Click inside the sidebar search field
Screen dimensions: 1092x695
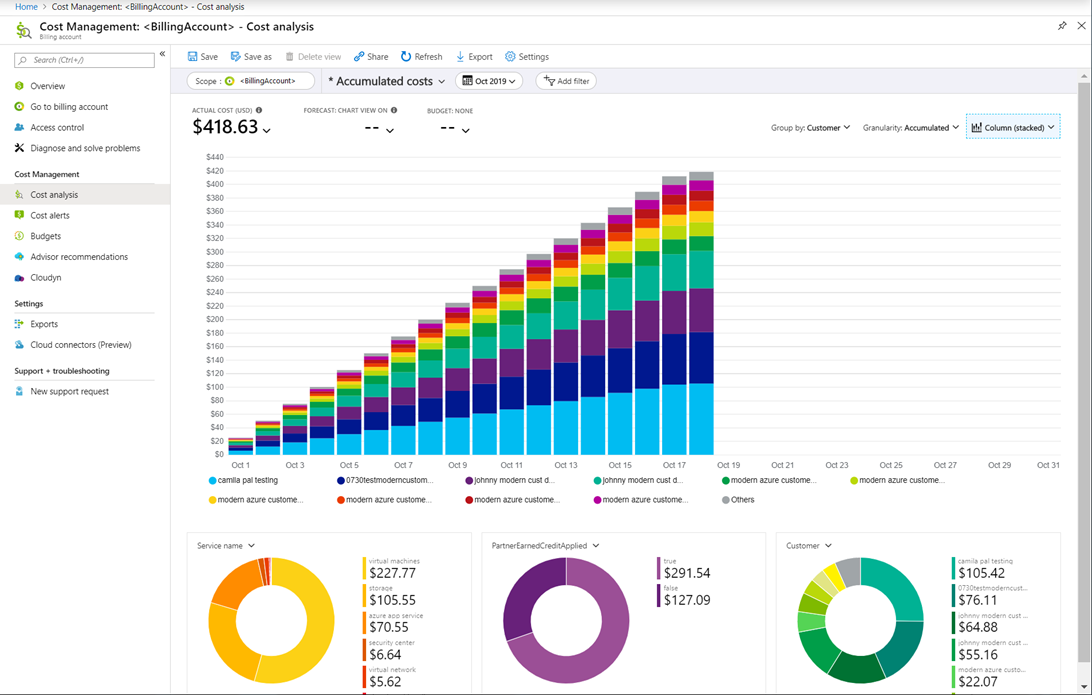point(83,60)
